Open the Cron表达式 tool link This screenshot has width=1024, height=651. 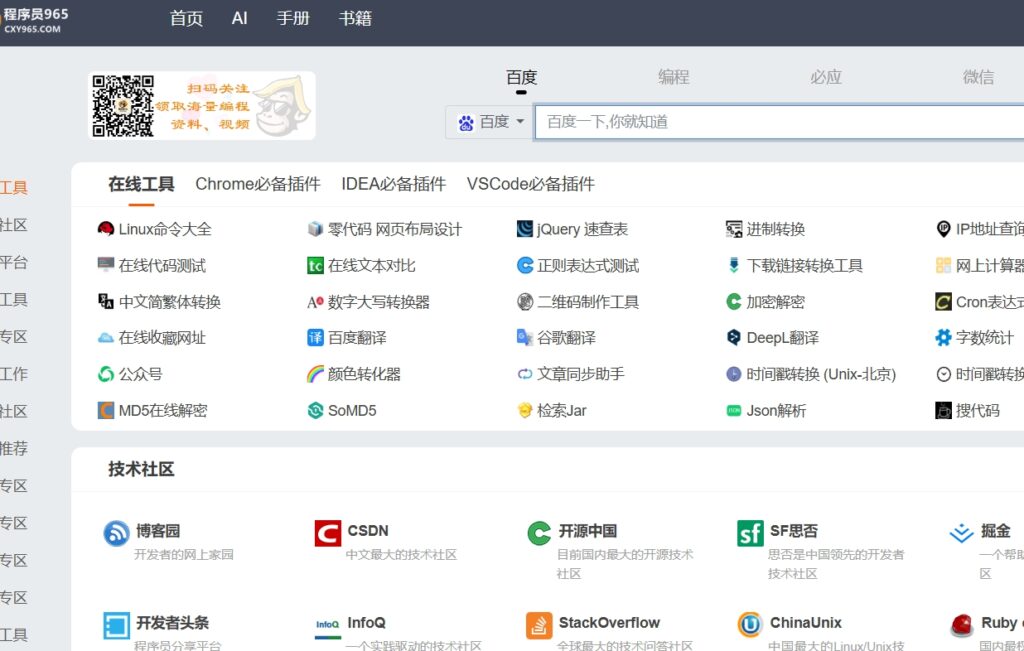pos(989,302)
